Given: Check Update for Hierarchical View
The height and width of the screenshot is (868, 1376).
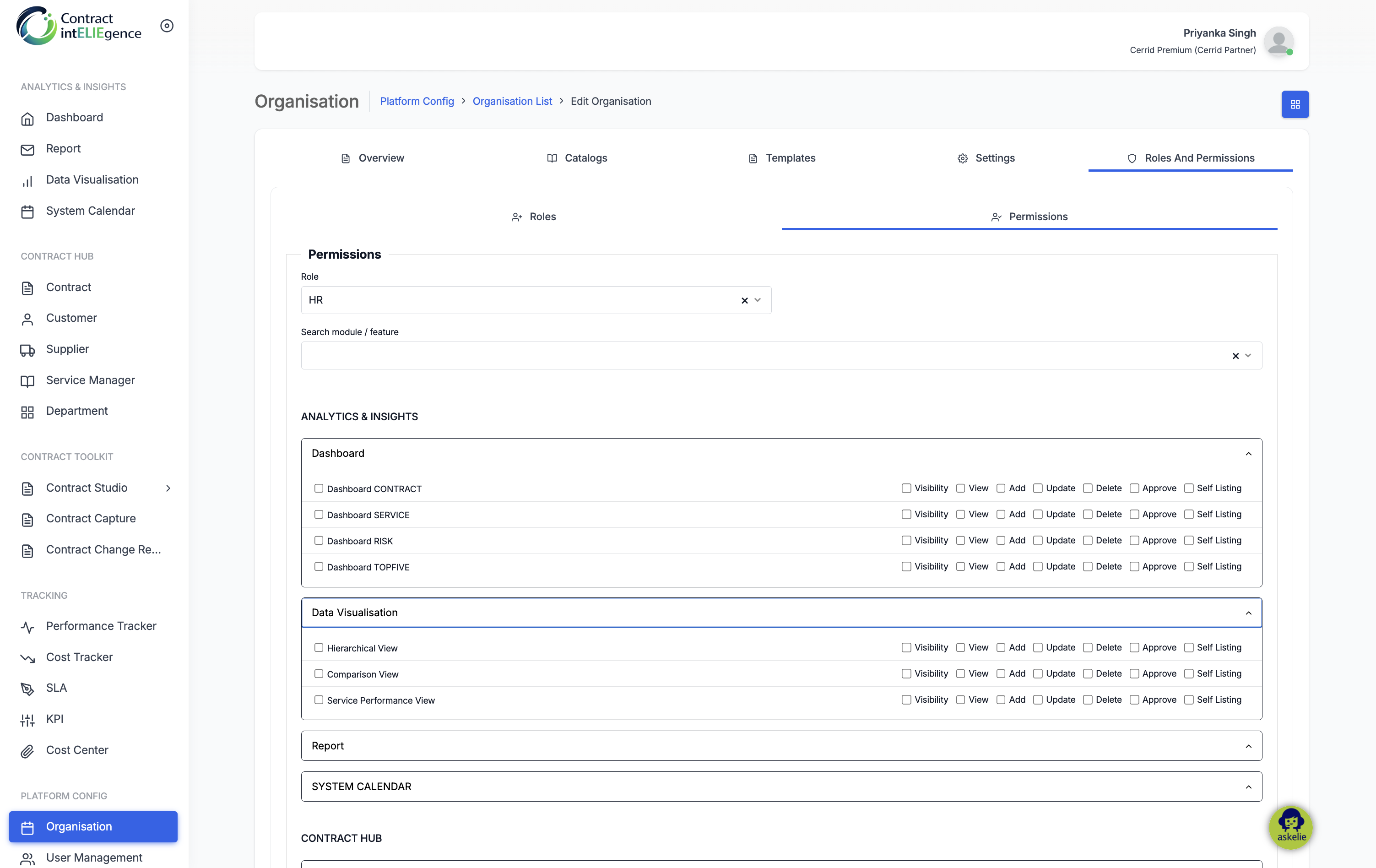Looking at the screenshot, I should 1038,647.
